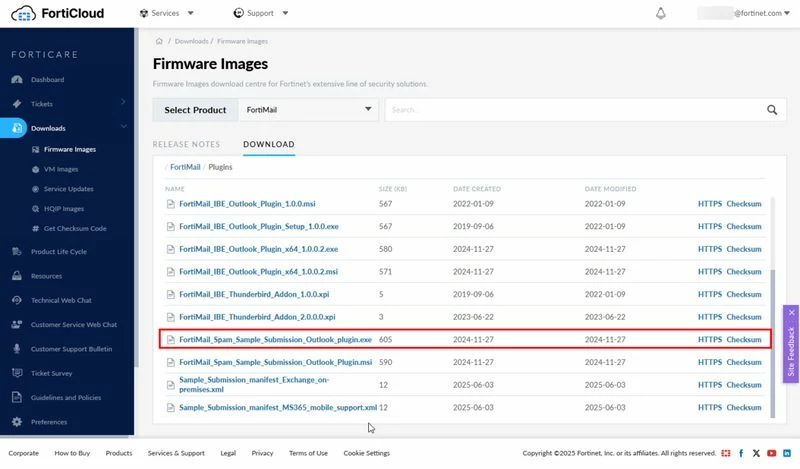800x469 pixels.
Task: Select the Downloads sidebar icon
Action: coord(17,128)
